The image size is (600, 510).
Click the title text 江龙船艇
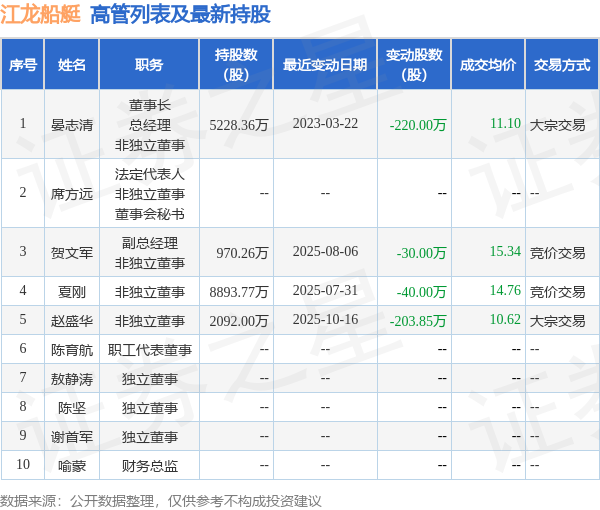click(x=40, y=15)
